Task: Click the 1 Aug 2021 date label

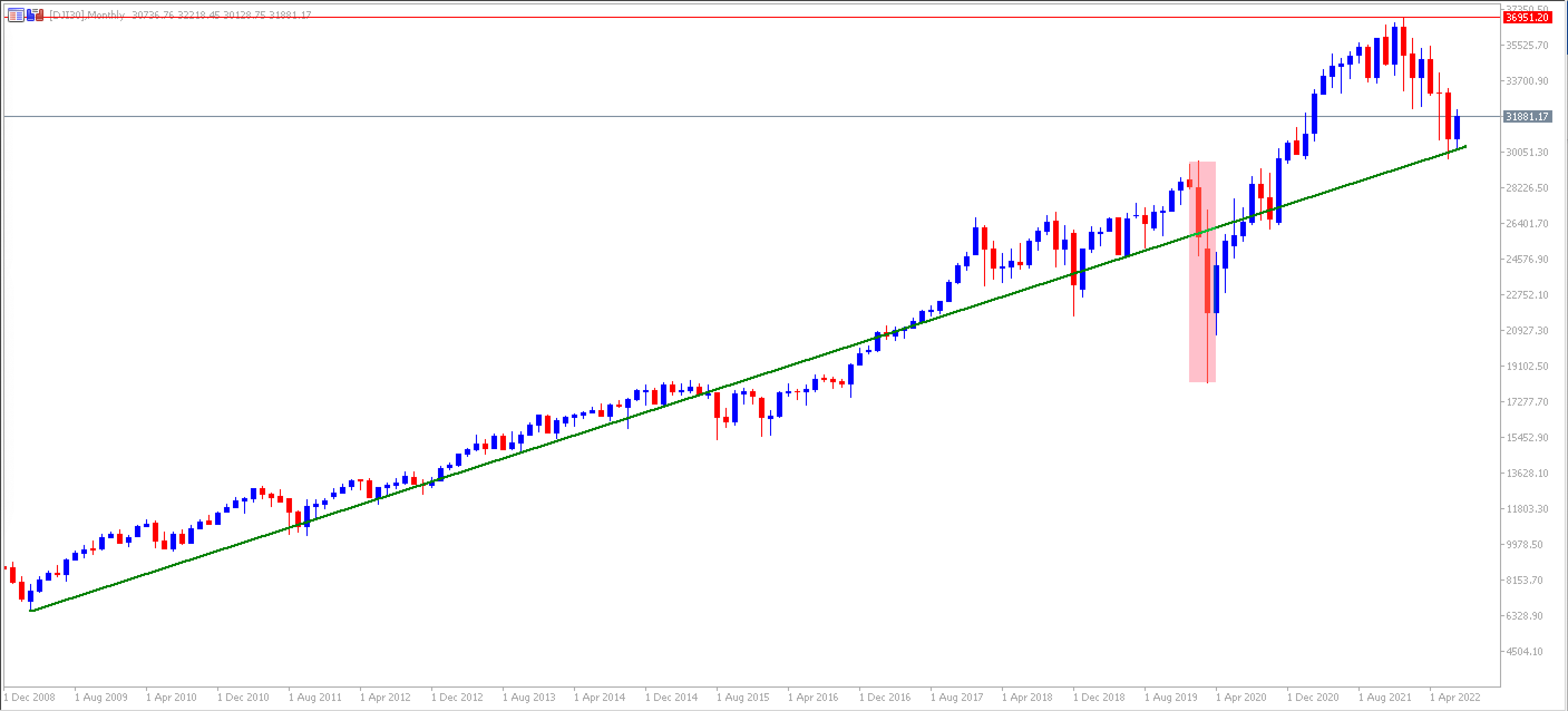Action: 1384,697
